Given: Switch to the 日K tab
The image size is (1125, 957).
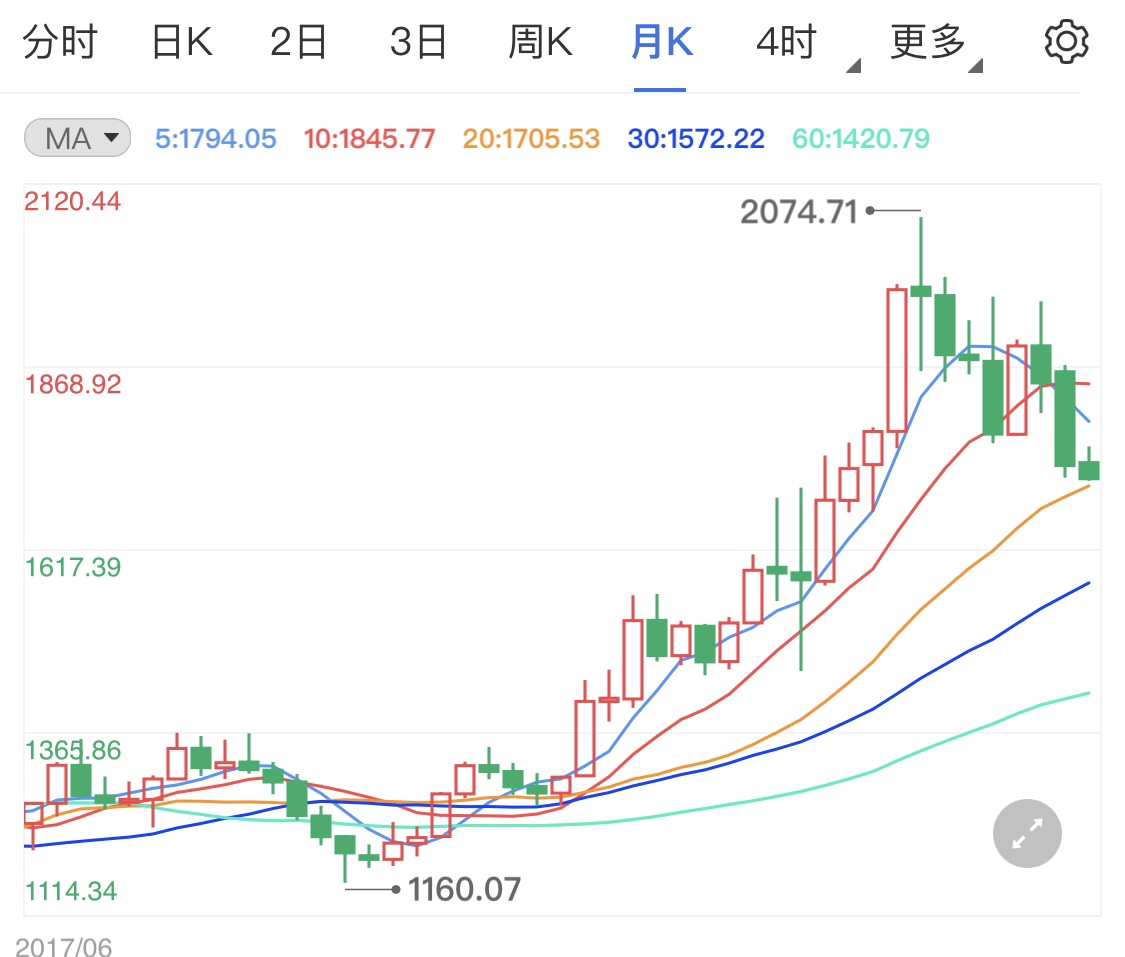Looking at the screenshot, I should click(182, 42).
